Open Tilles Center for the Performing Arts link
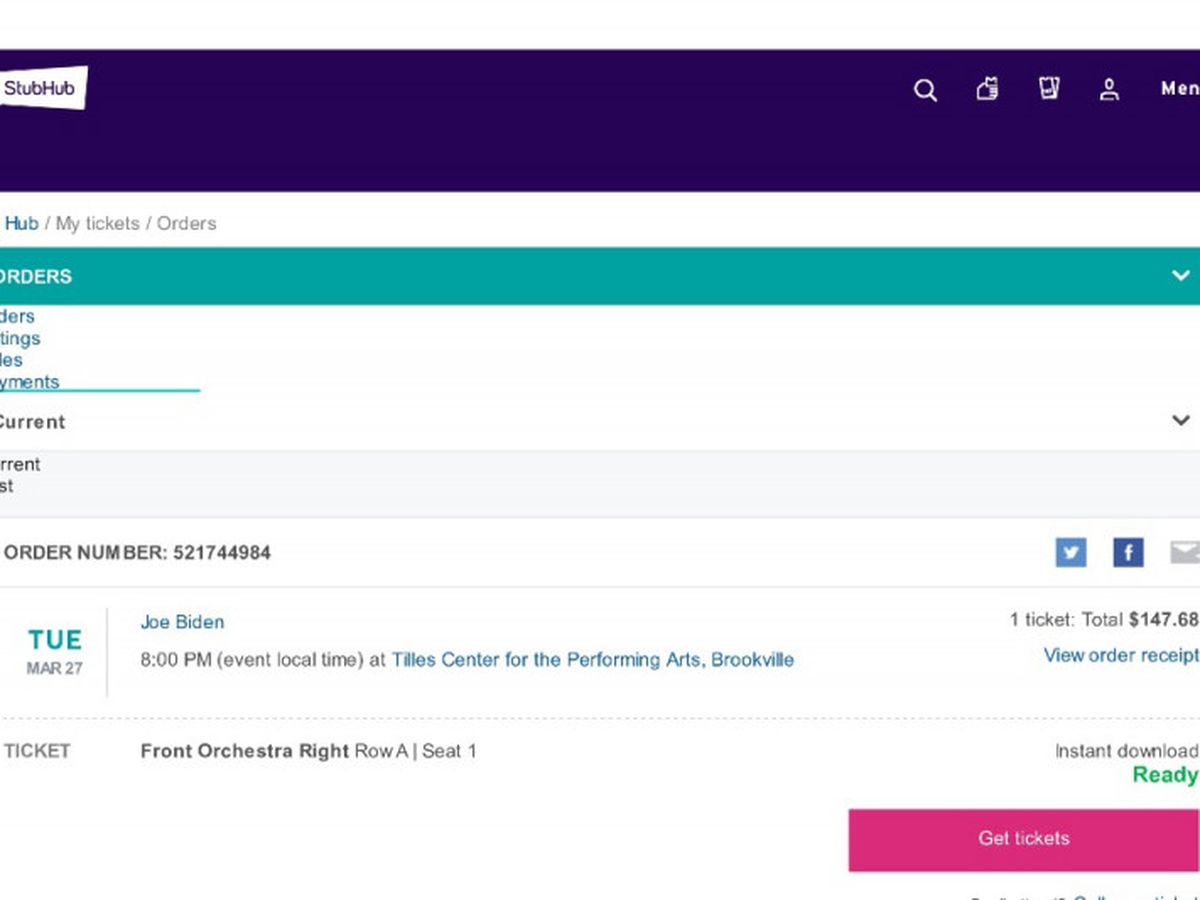This screenshot has height=900, width=1200. click(592, 660)
